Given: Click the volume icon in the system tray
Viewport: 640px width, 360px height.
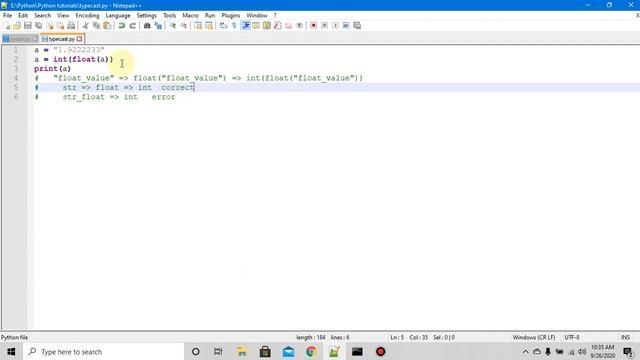Looking at the screenshot, I should click(582, 352).
